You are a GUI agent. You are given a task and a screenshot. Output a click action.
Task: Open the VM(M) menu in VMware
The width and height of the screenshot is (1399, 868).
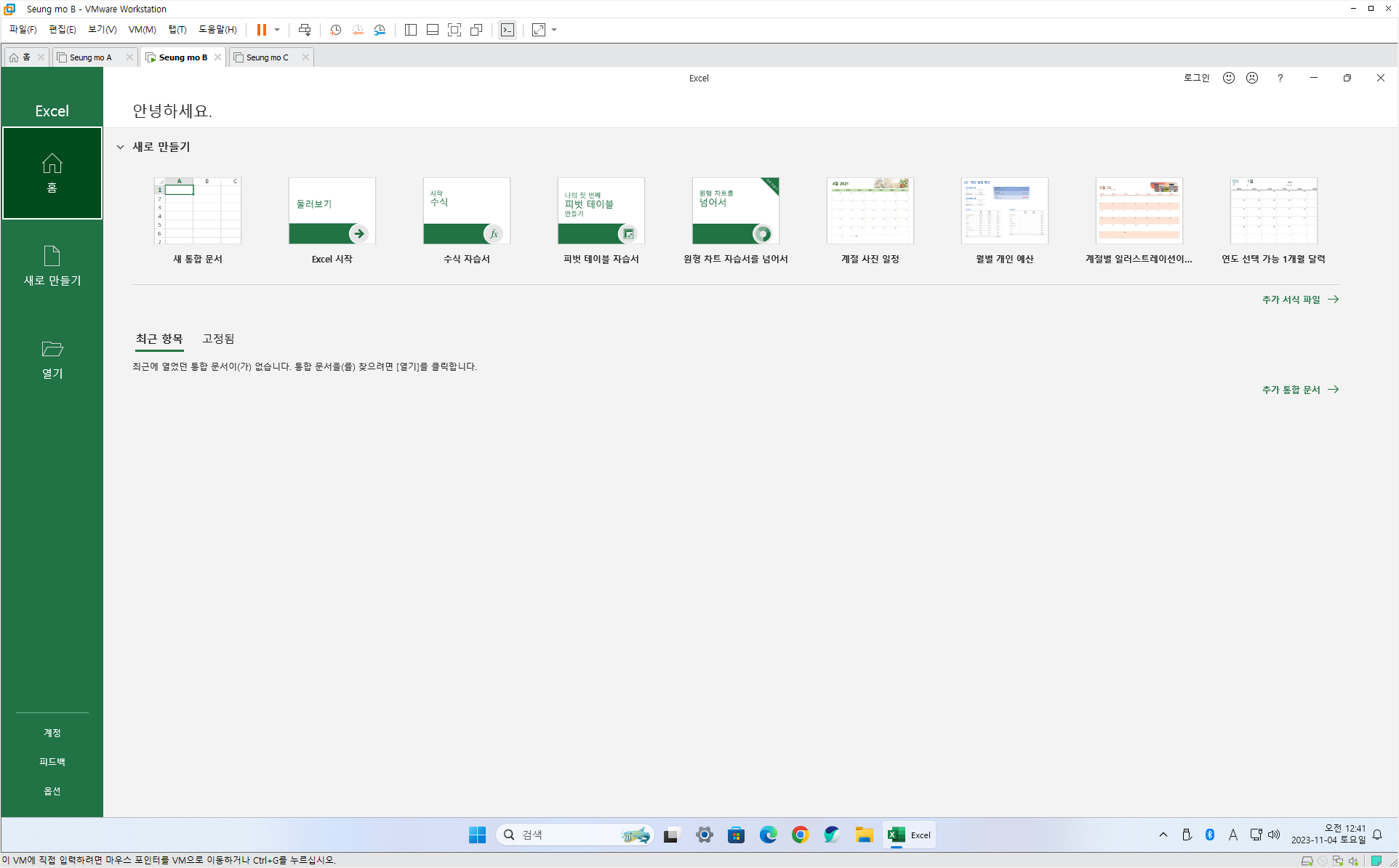pos(142,30)
